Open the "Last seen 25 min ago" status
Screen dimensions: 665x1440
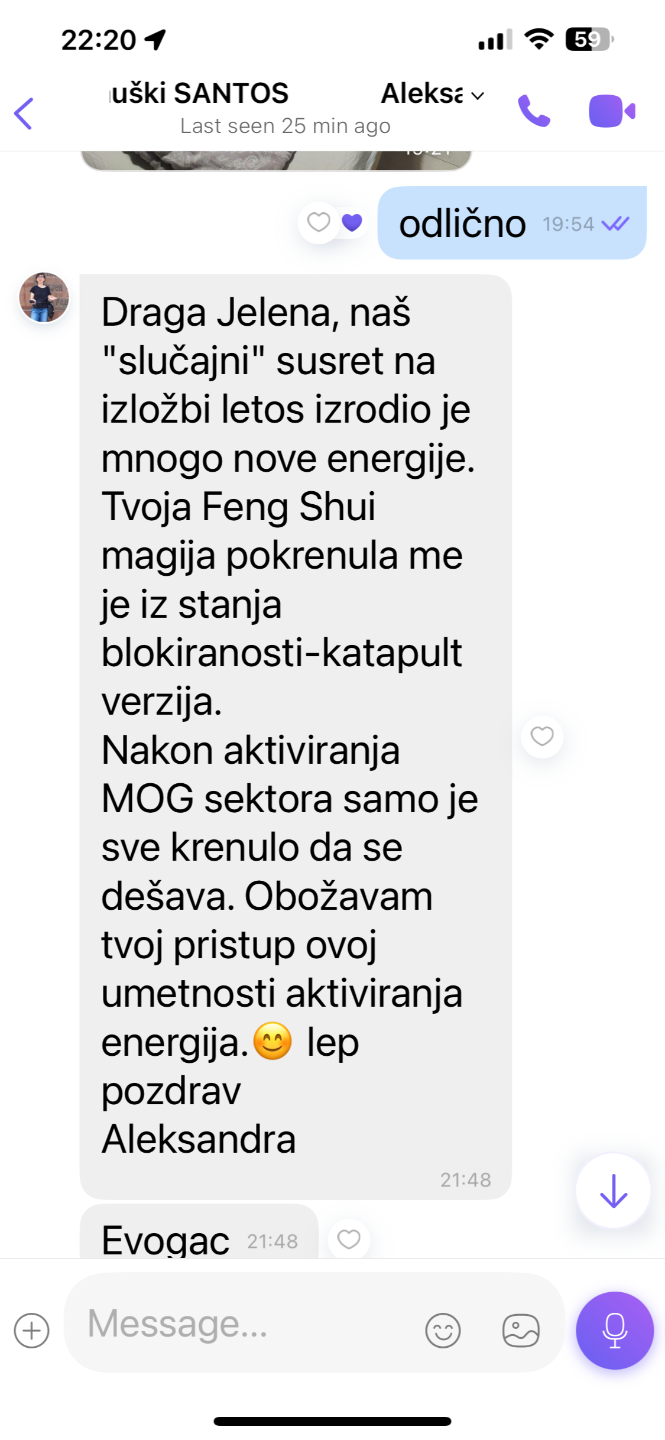pyautogui.click(x=285, y=127)
